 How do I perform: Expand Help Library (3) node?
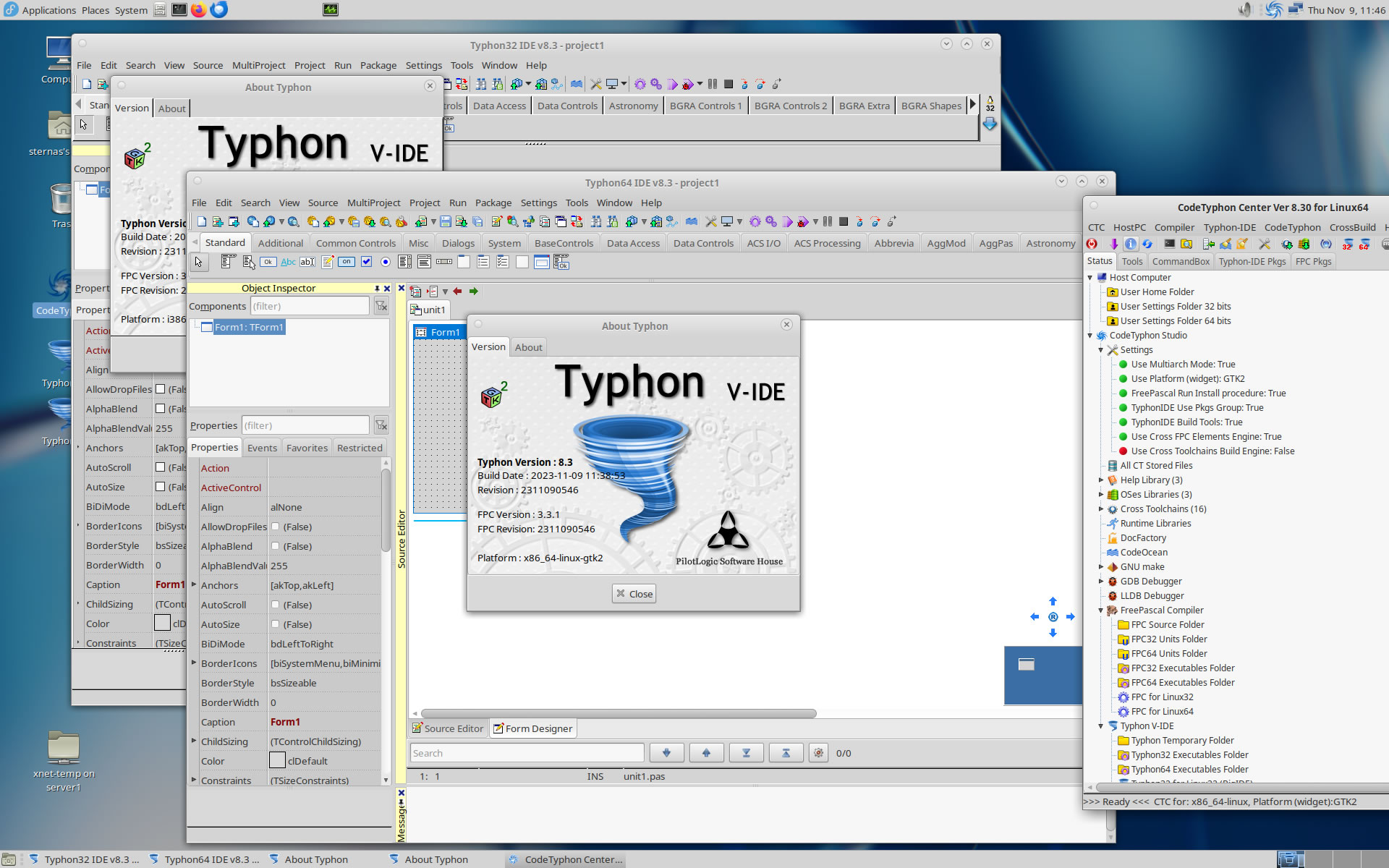pos(1101,480)
